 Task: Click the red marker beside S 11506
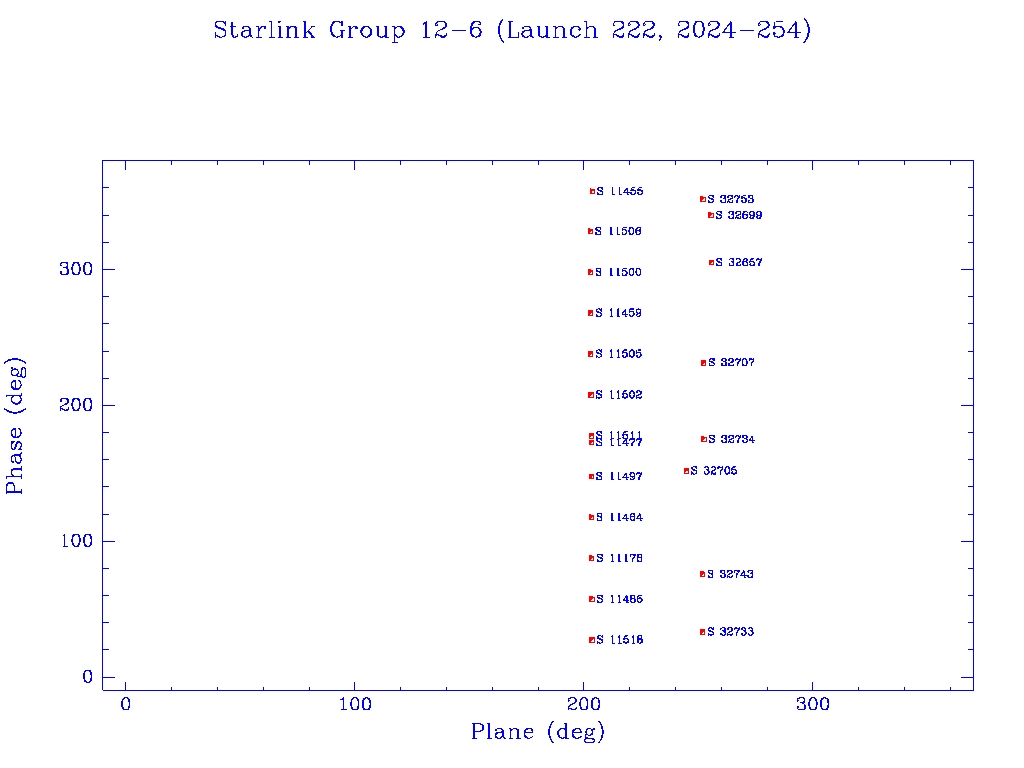pos(590,231)
